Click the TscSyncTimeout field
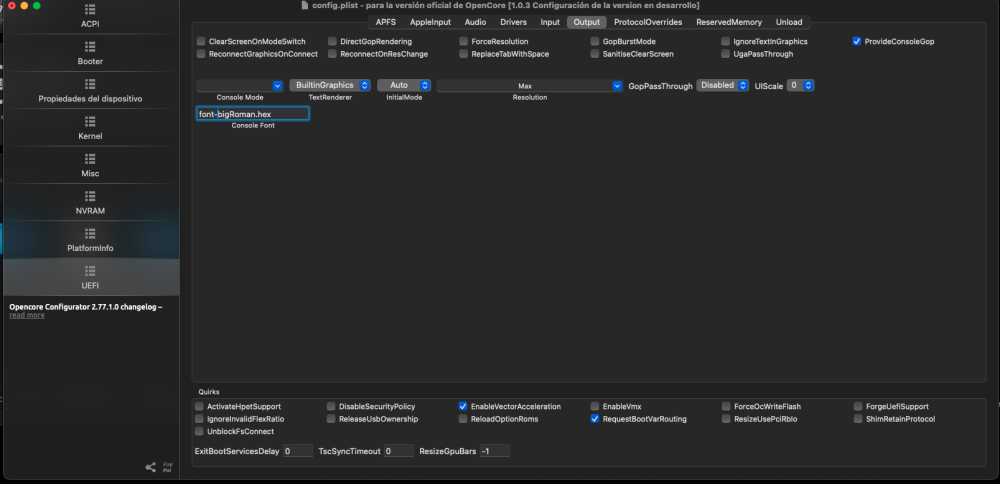Screen dimensions: 1000x484 tap(399, 451)
